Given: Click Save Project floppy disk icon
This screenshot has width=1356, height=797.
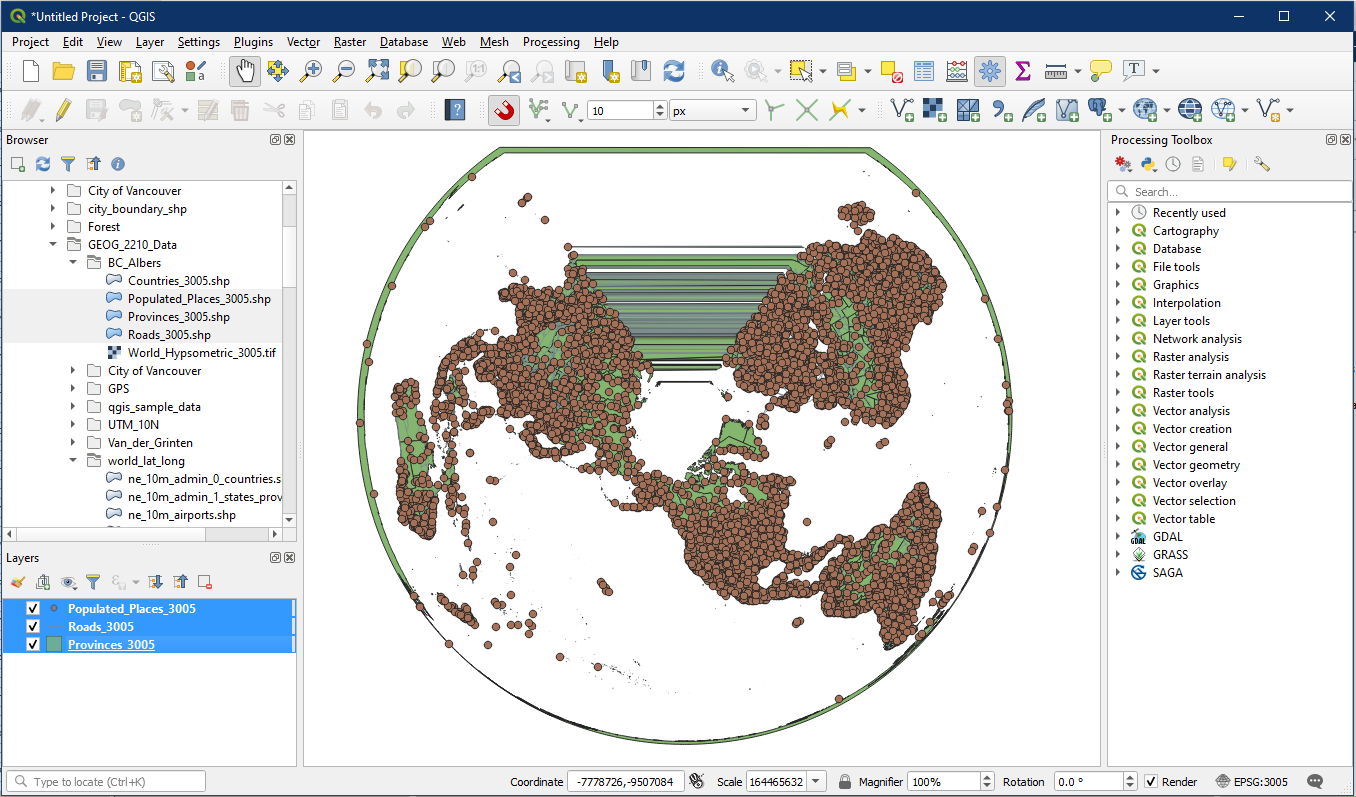Looking at the screenshot, I should (x=97, y=71).
